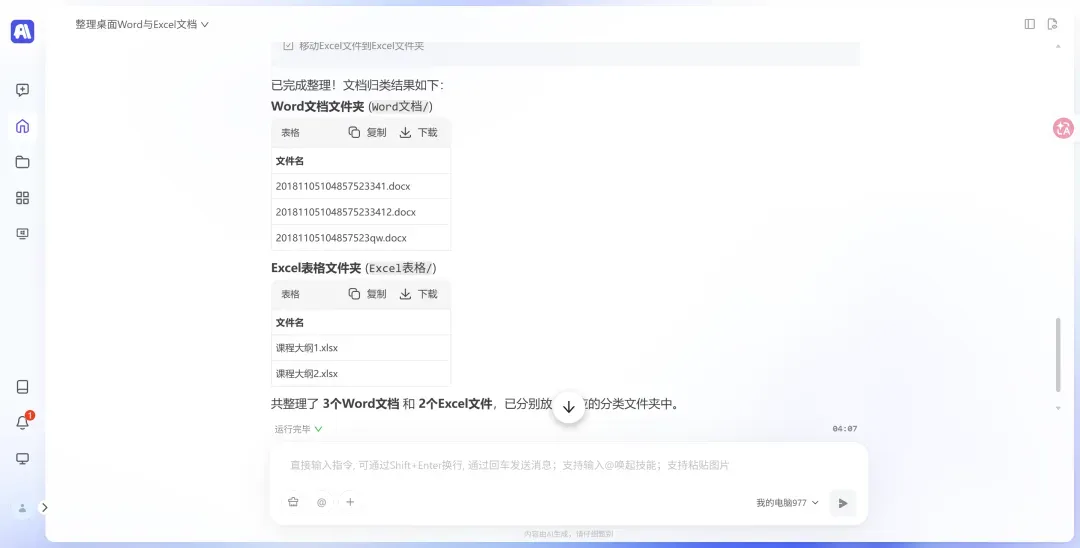Open the home icon in sidebar
Viewport: 1080px width, 548px height.
pyautogui.click(x=22, y=126)
